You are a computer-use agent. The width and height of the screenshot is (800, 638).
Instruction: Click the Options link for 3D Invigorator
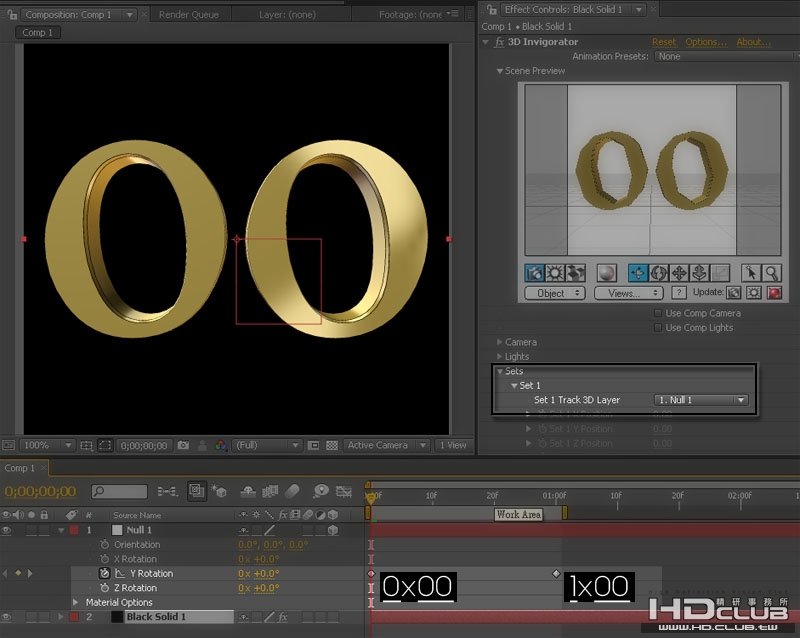click(x=705, y=42)
